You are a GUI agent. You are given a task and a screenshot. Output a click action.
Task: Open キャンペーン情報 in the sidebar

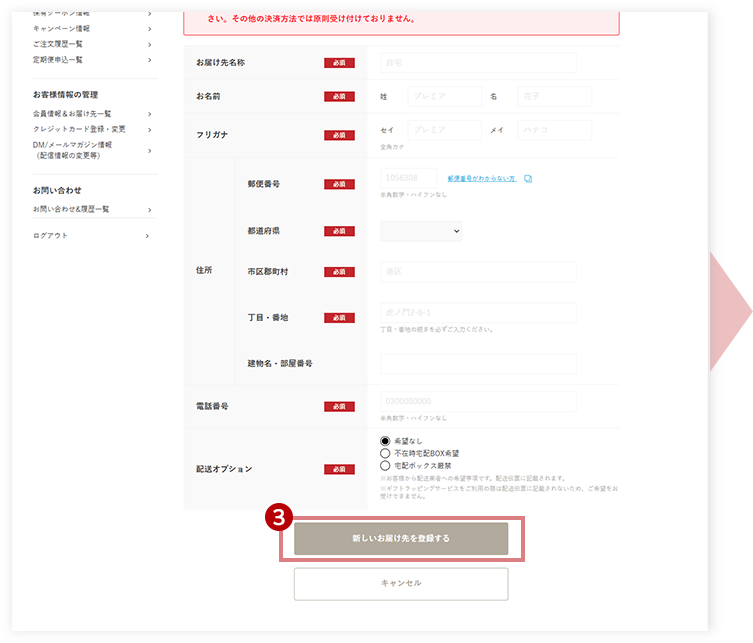click(x=61, y=29)
